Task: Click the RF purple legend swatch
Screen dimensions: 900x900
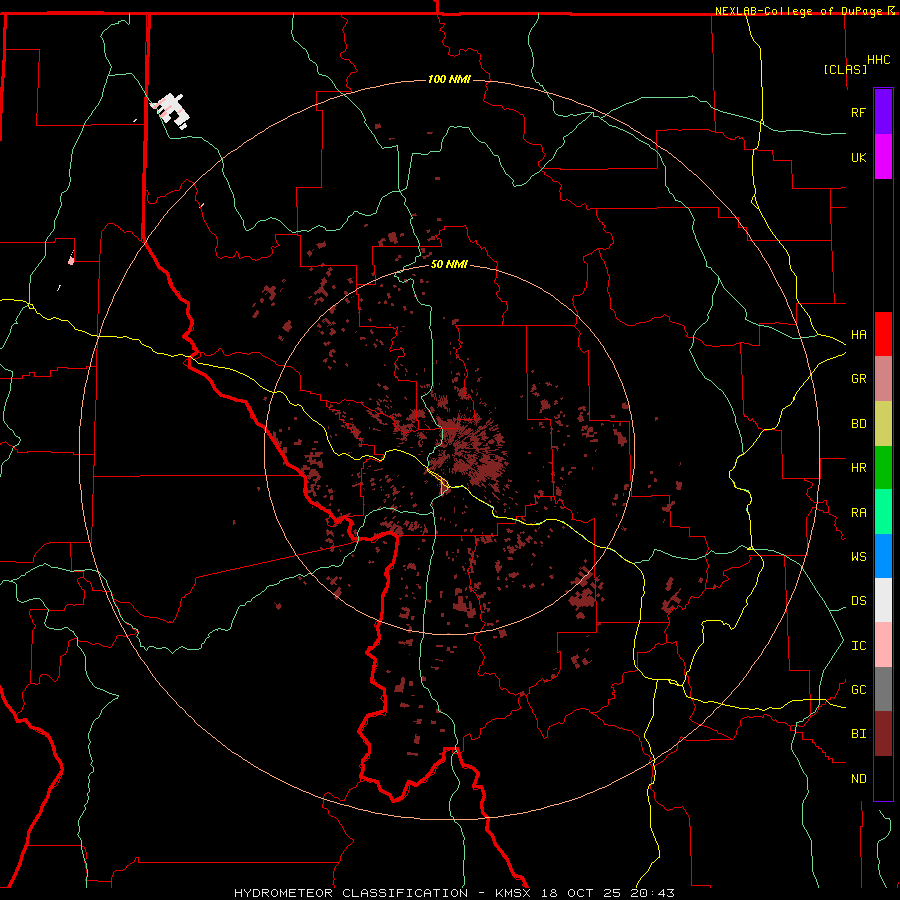Action: (x=883, y=112)
